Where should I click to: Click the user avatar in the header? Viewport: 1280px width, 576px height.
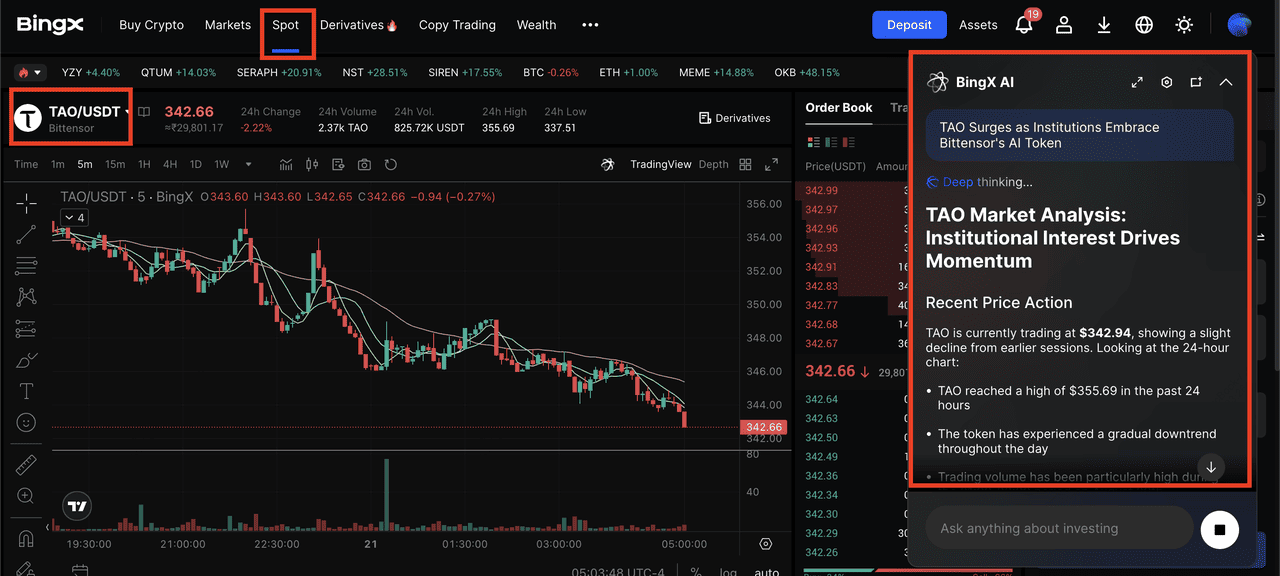pos(1239,25)
